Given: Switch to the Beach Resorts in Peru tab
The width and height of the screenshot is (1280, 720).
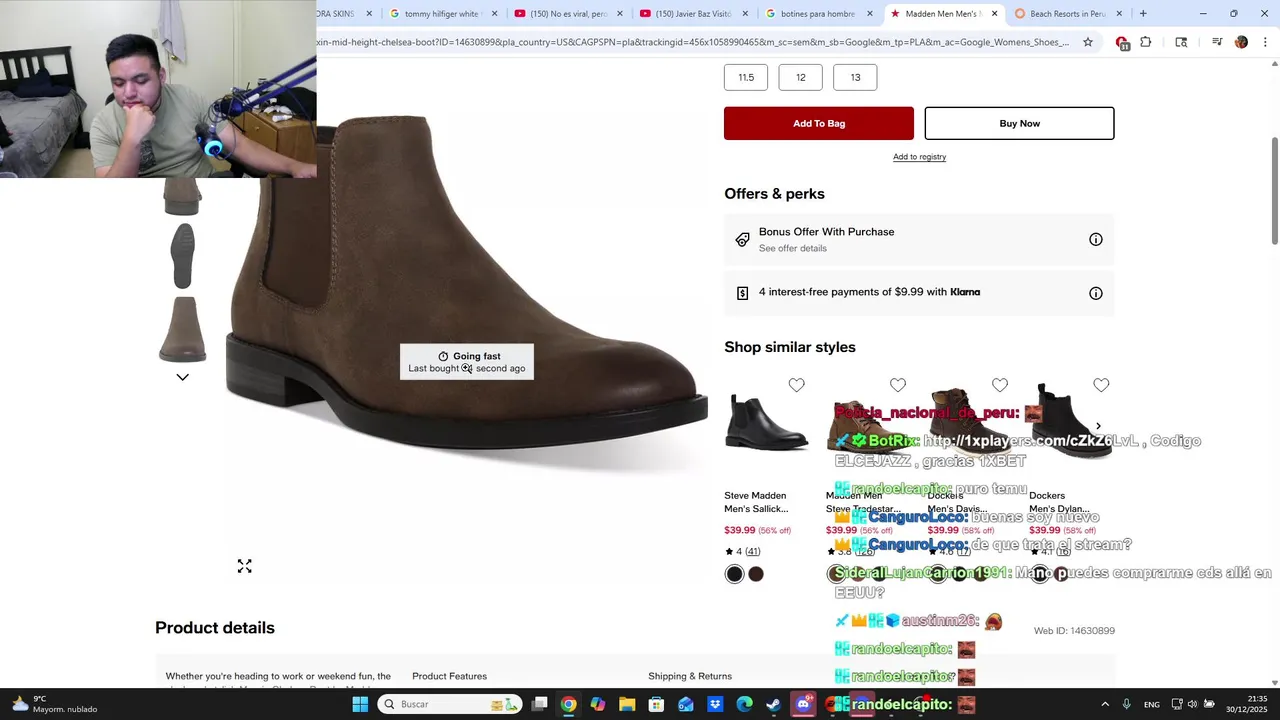Looking at the screenshot, I should pyautogui.click(x=1067, y=14).
